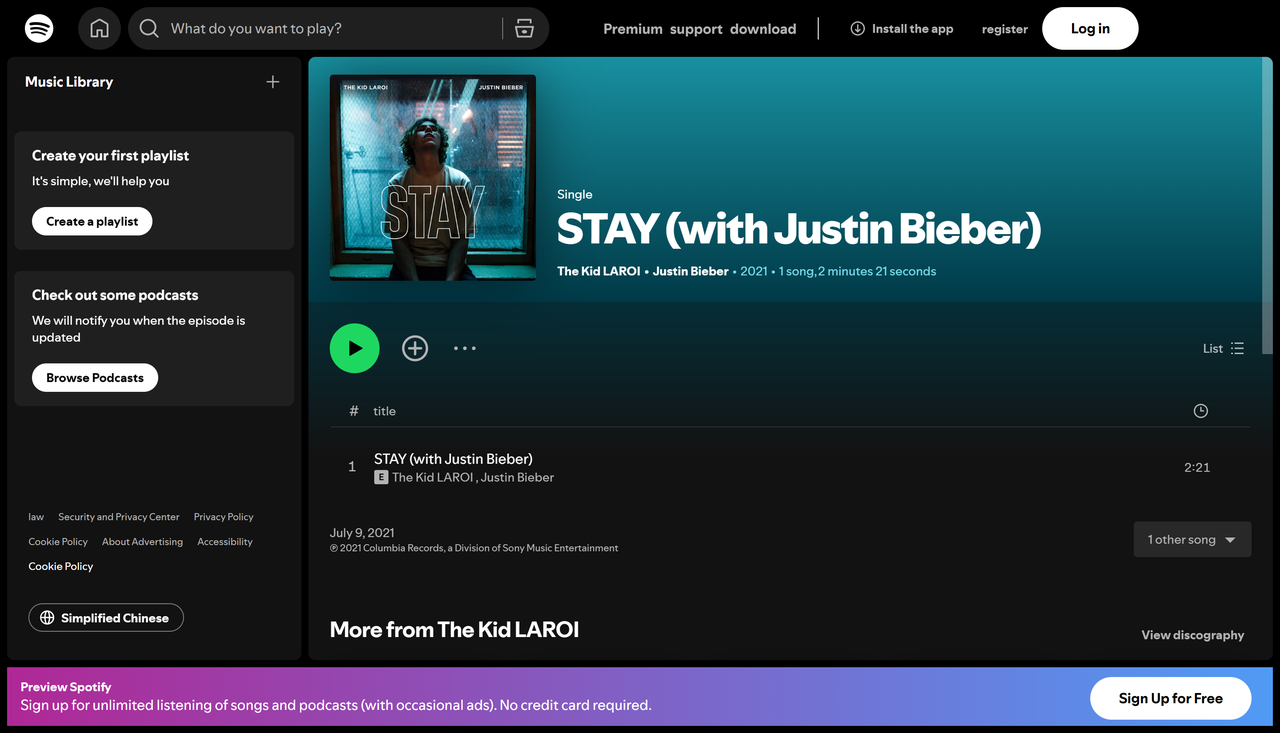
Task: Click the Log in button
Action: pos(1090,28)
